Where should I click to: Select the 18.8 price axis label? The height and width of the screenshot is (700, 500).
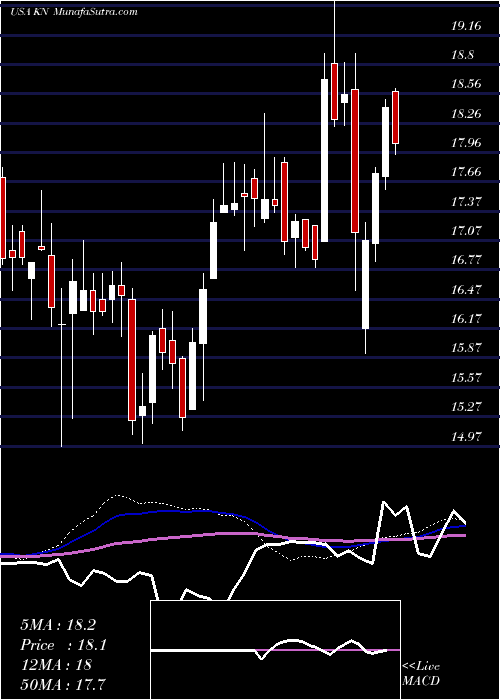coord(462,56)
